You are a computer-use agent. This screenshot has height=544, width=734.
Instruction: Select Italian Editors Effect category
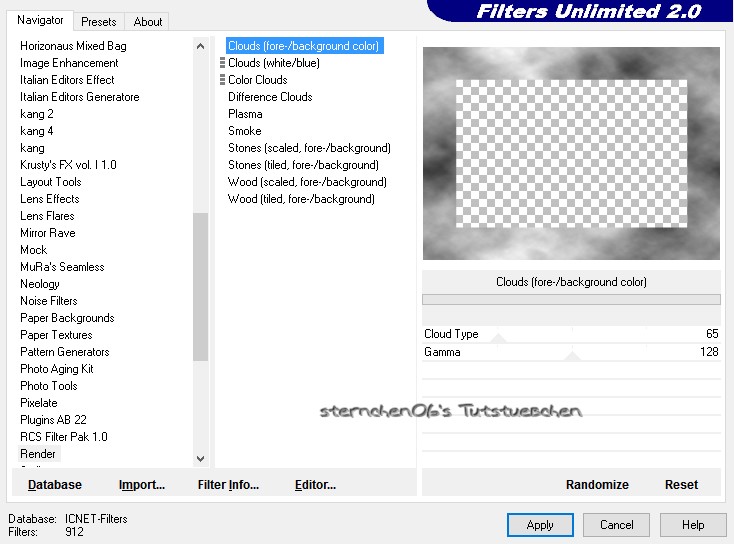[67, 80]
